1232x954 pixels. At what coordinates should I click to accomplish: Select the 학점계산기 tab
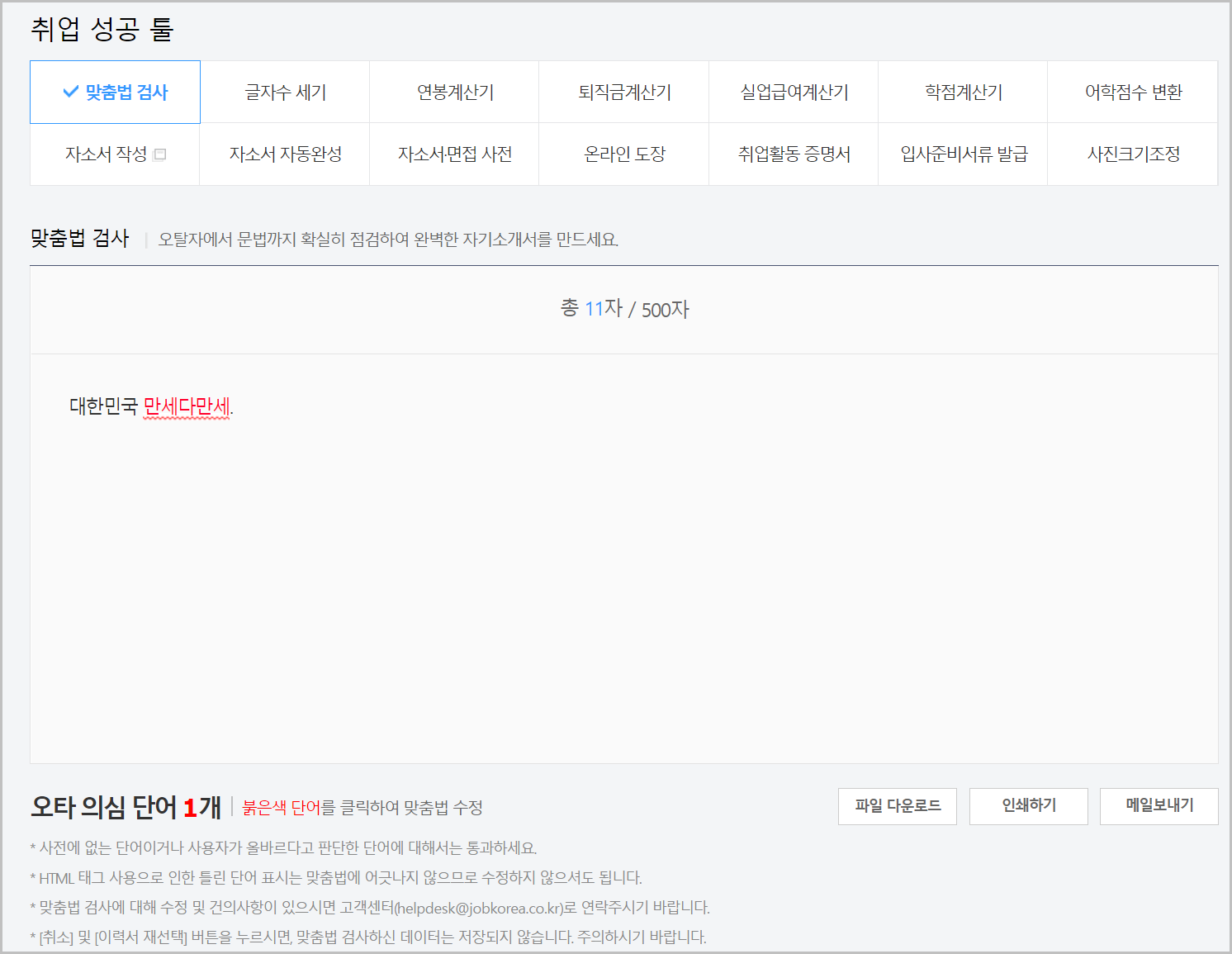tap(963, 93)
